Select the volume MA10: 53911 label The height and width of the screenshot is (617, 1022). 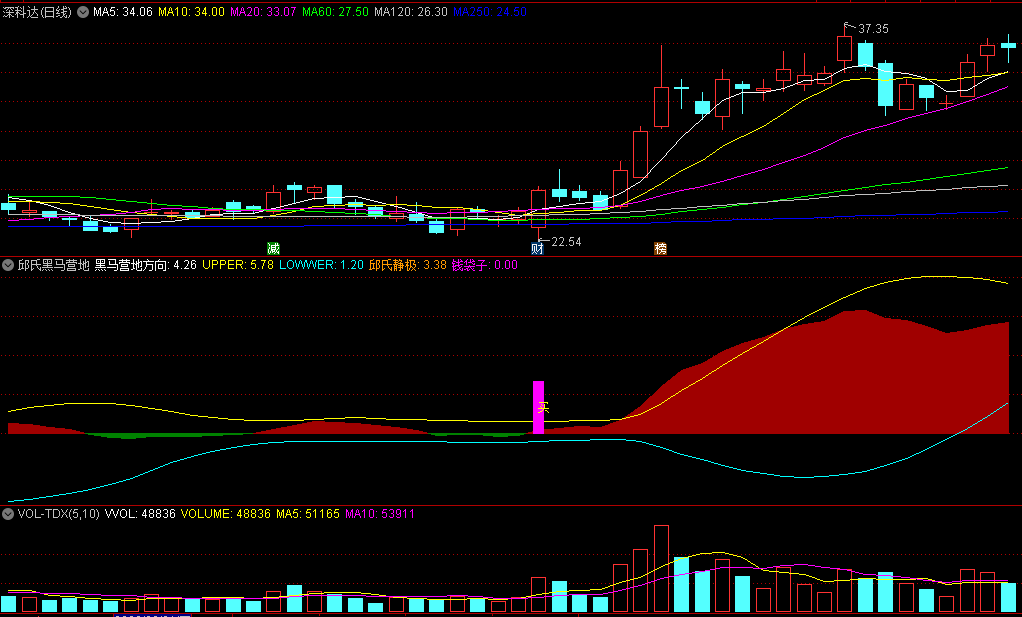tap(380, 513)
